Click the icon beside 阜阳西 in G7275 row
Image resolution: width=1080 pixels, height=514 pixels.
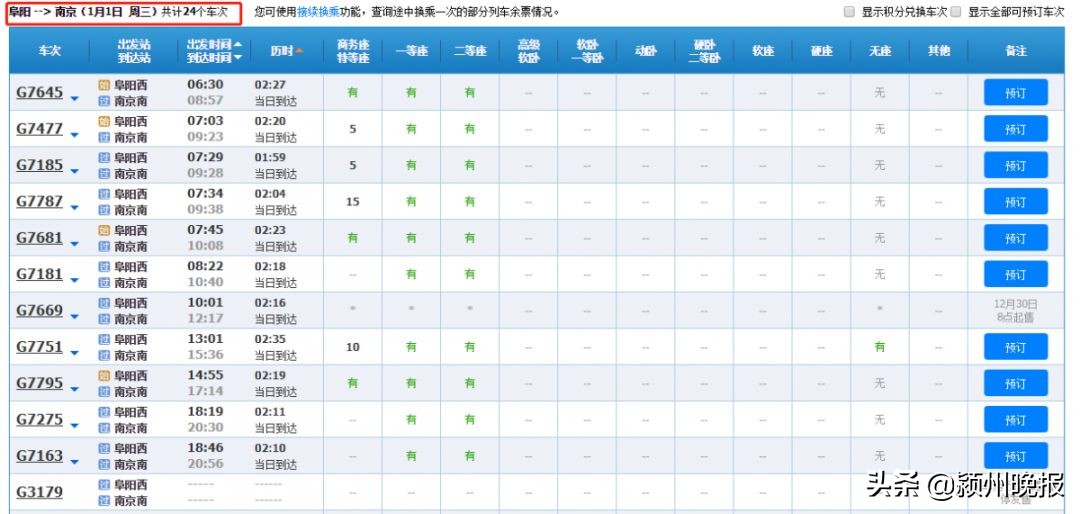tap(104, 412)
